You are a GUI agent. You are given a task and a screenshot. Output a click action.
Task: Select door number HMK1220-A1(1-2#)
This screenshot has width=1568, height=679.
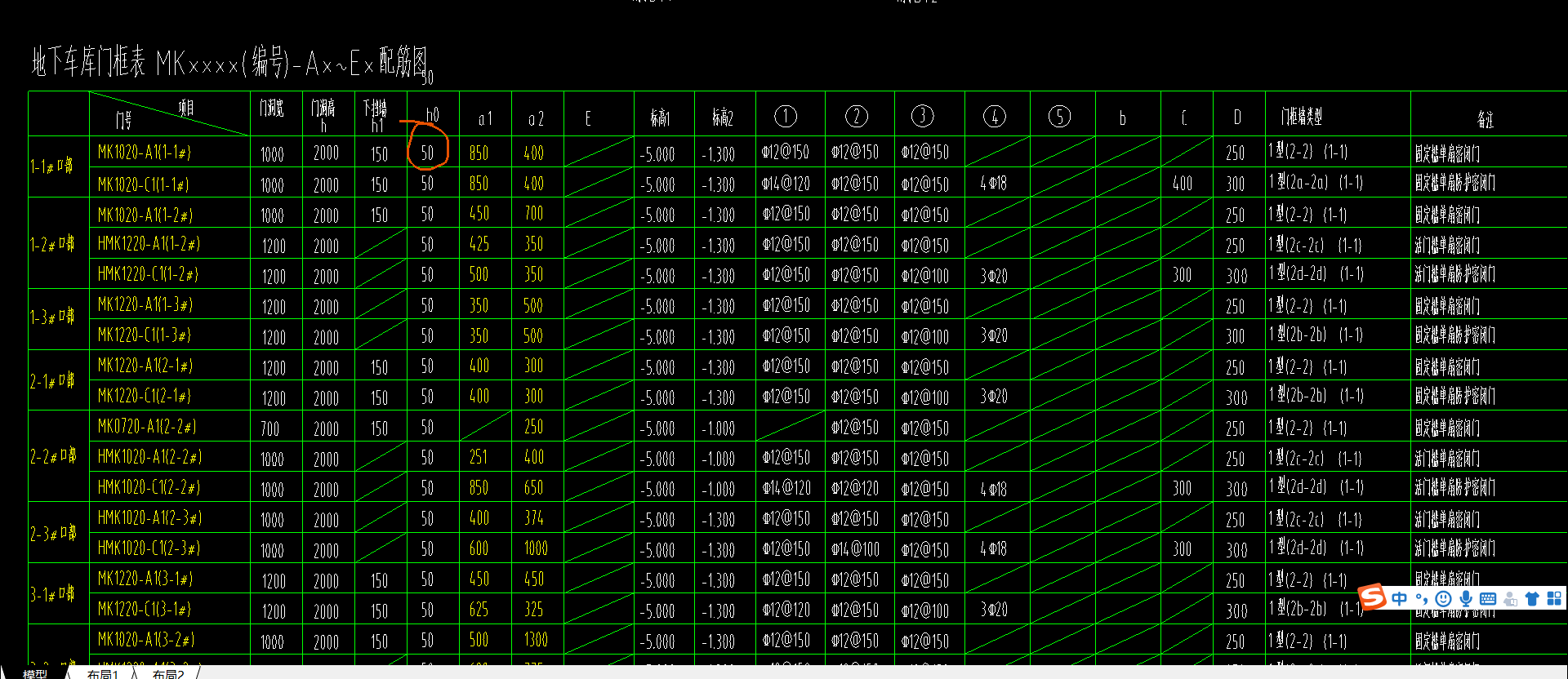coord(149,244)
